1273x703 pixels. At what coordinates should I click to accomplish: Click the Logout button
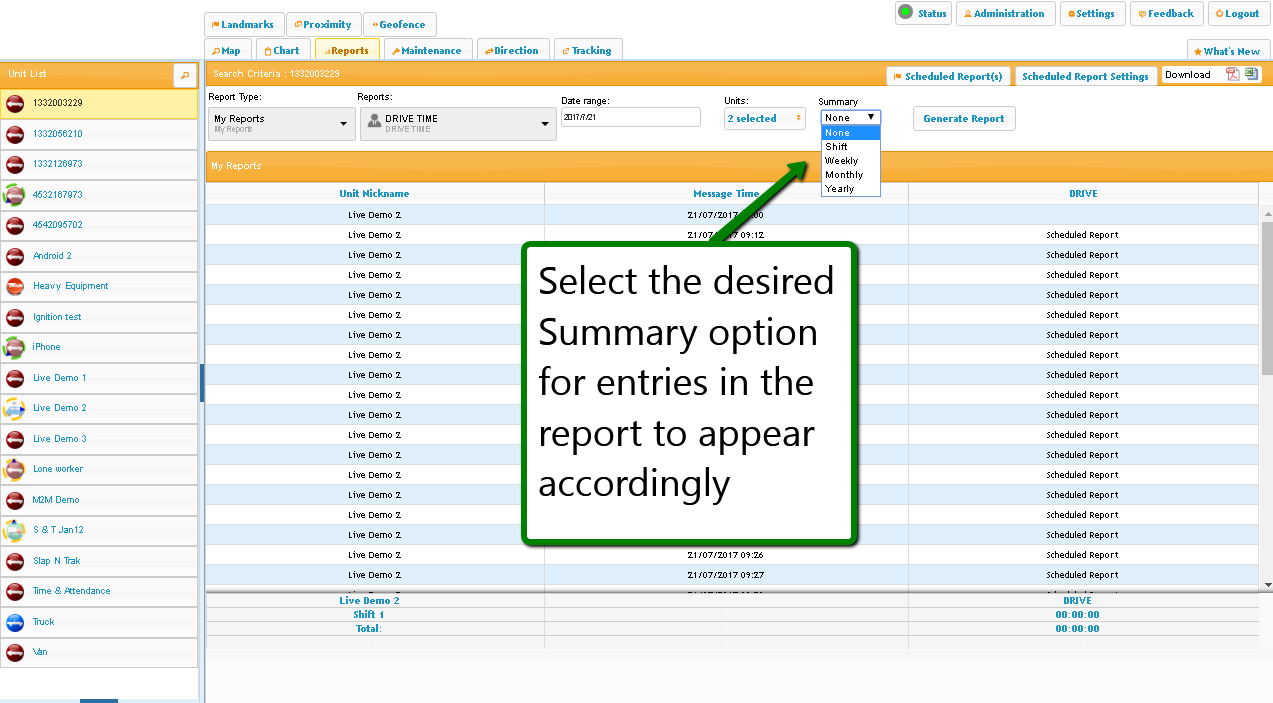click(x=1238, y=14)
